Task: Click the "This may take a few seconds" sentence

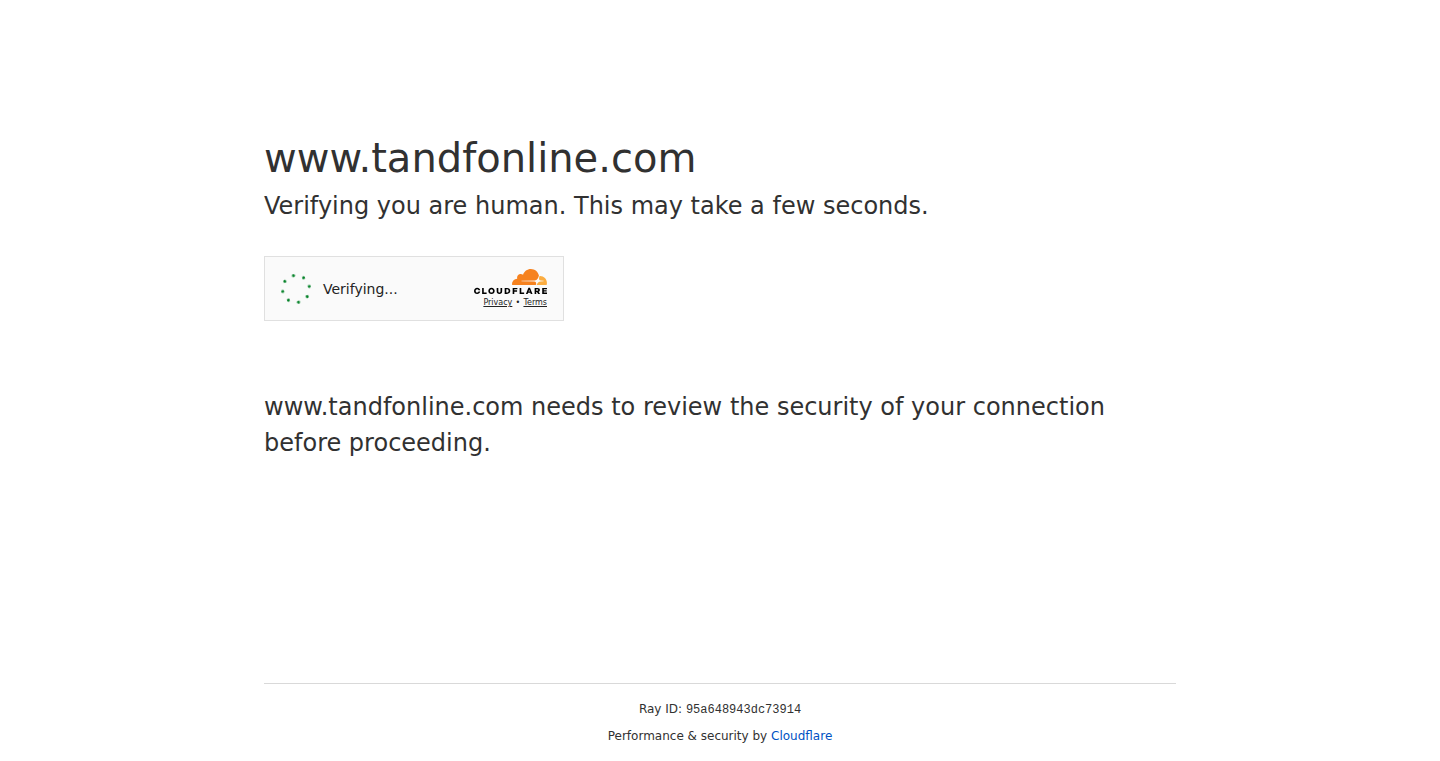Action: pyautogui.click(x=751, y=206)
